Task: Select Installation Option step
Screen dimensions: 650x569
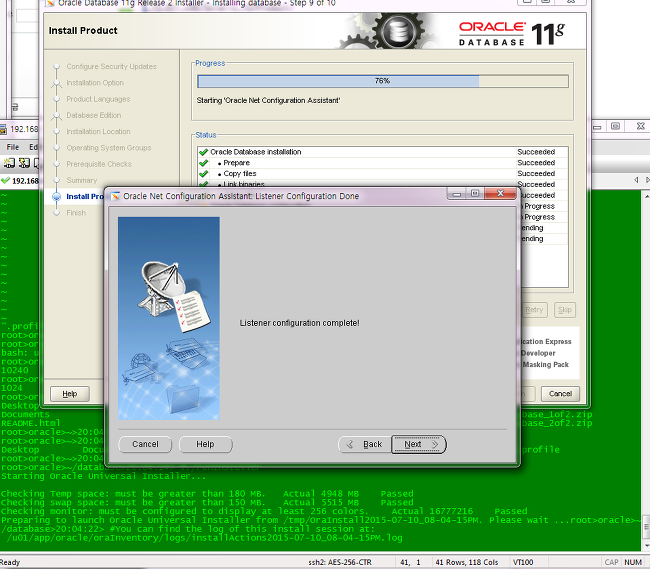Action: pos(95,83)
